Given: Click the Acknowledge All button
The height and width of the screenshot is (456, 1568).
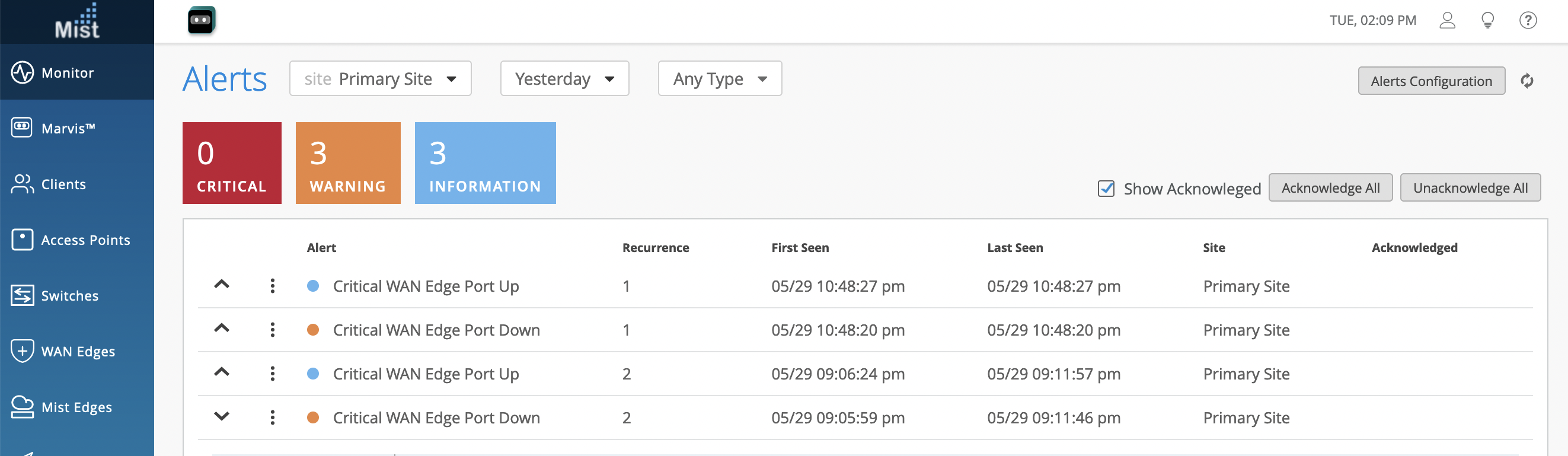Looking at the screenshot, I should click(1330, 188).
